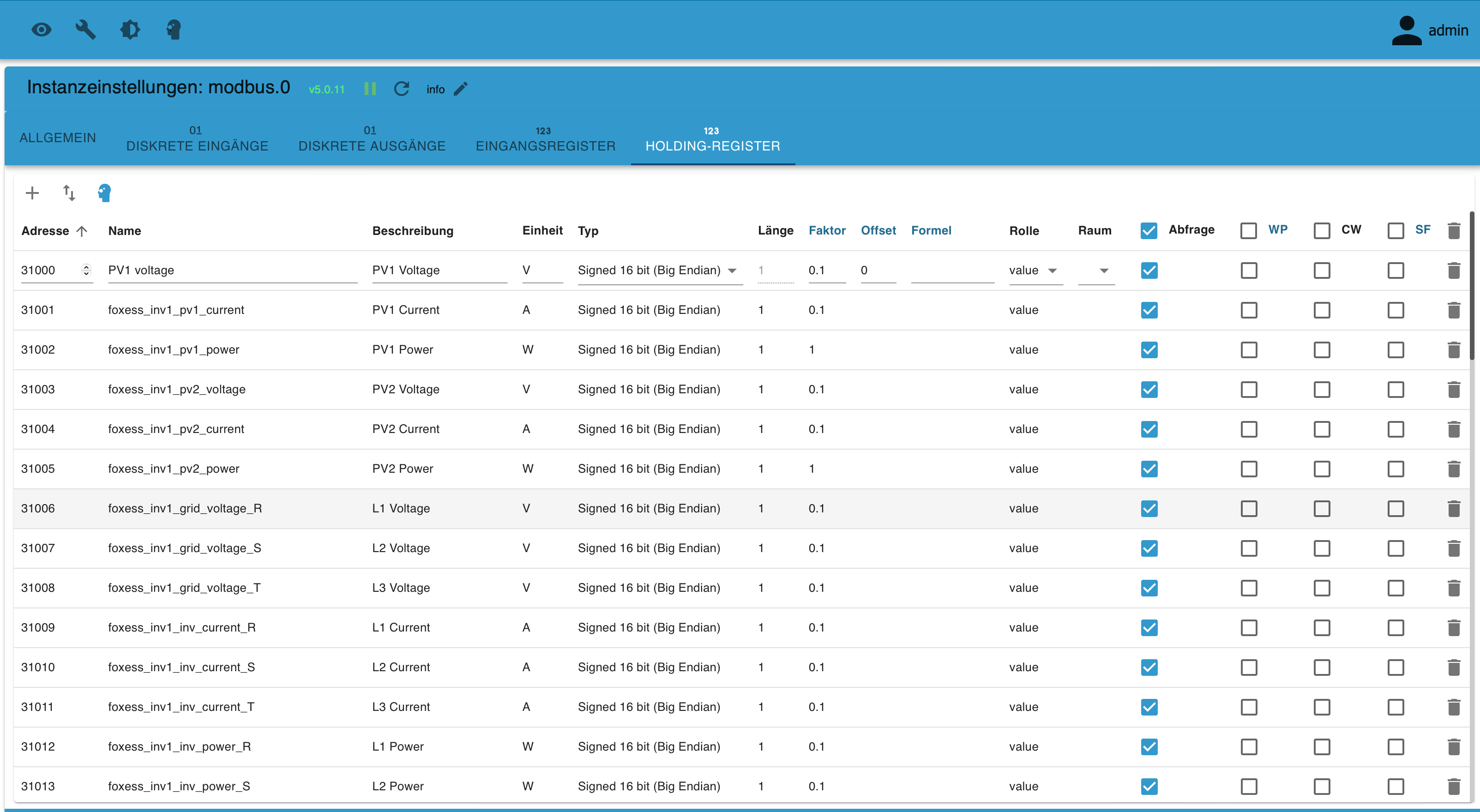The width and height of the screenshot is (1480, 812).
Task: Toggle the theme brightness icon
Action: point(130,29)
